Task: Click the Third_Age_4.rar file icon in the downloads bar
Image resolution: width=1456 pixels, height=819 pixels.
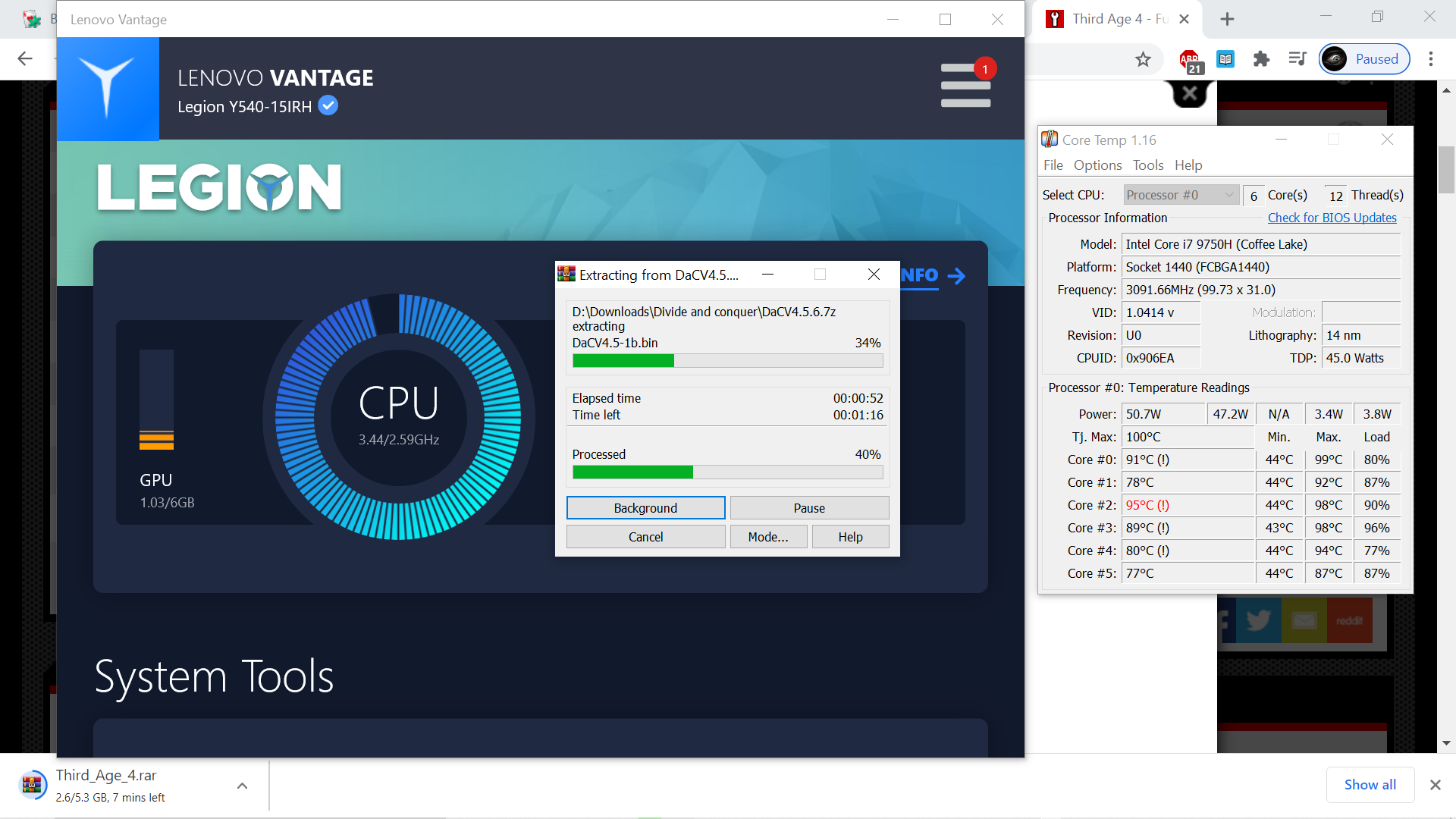Action: [32, 785]
